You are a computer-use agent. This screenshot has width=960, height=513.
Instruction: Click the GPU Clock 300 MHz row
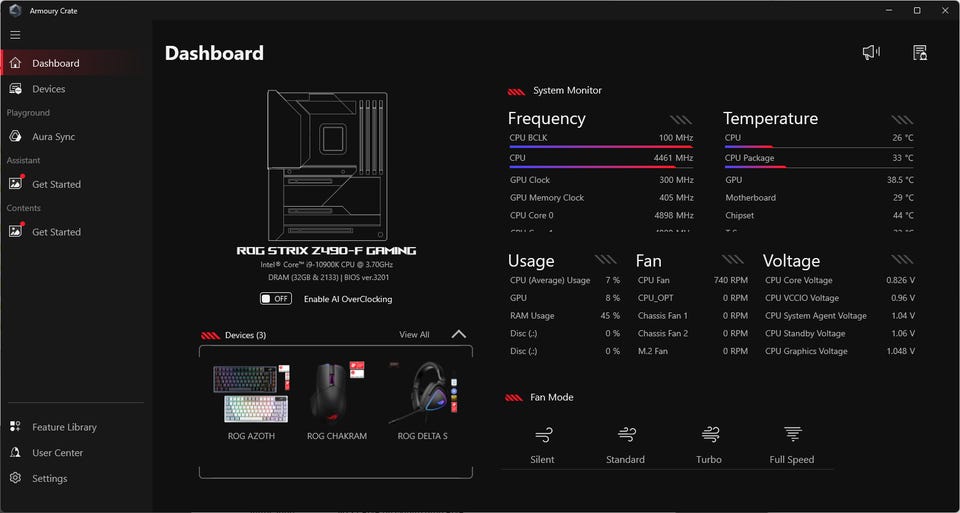pyautogui.click(x=601, y=180)
